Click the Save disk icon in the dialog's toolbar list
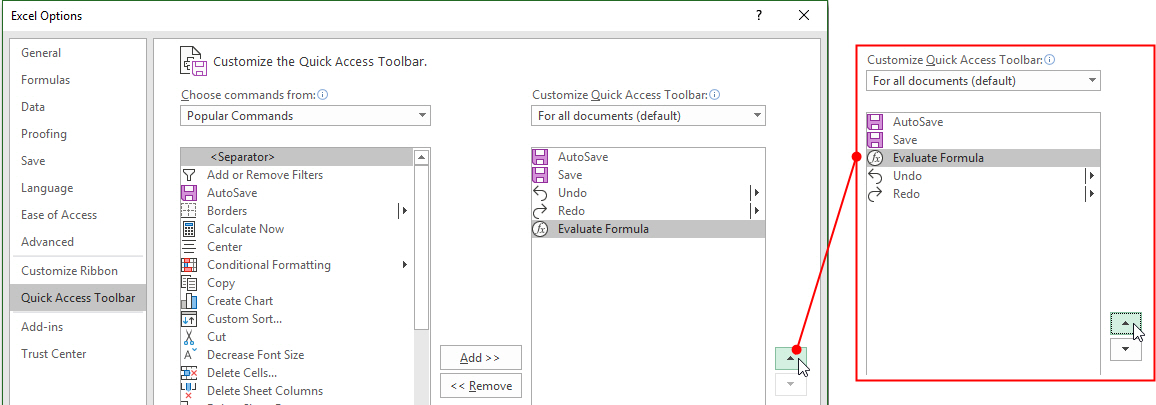 (x=540, y=175)
